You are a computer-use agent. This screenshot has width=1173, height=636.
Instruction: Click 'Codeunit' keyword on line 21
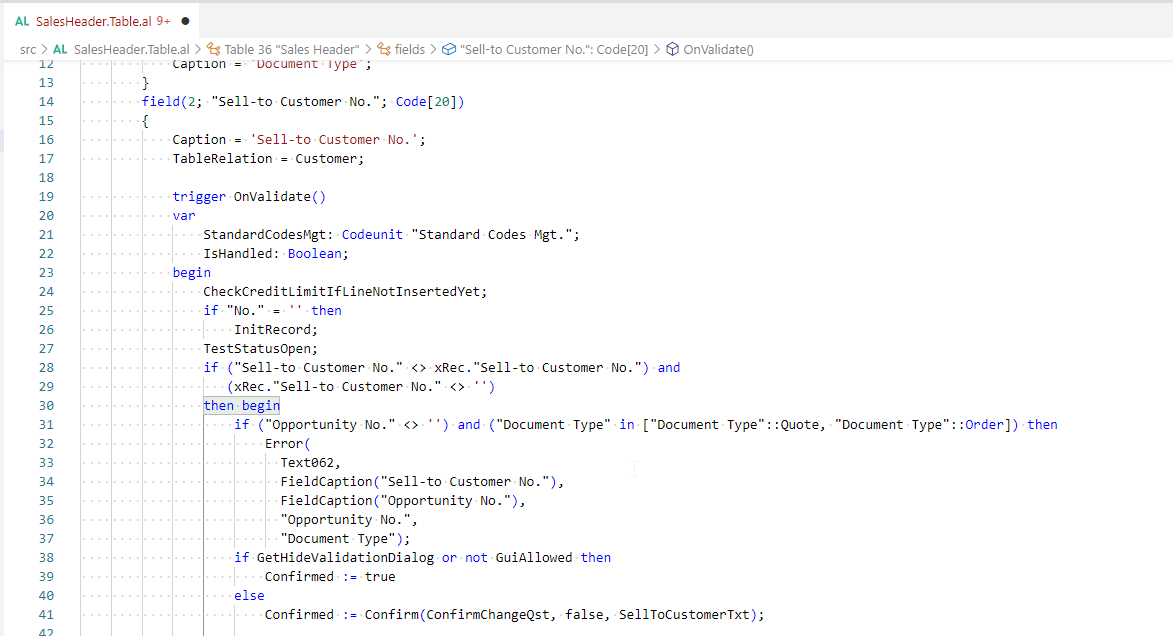(x=373, y=235)
